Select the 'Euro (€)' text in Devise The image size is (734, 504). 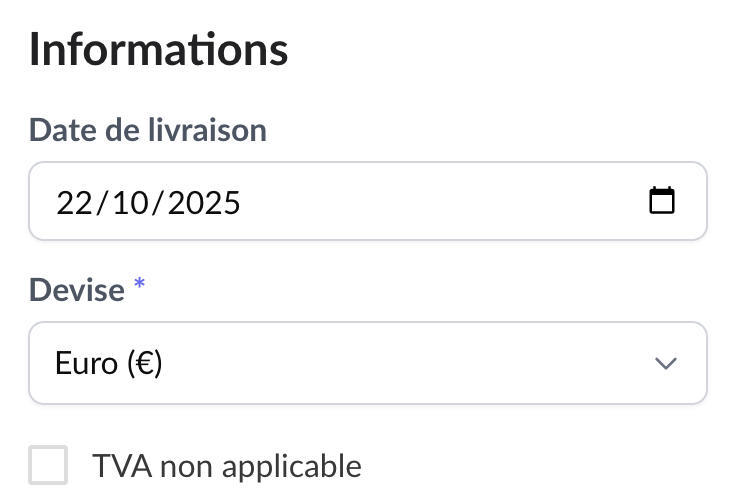click(x=109, y=363)
